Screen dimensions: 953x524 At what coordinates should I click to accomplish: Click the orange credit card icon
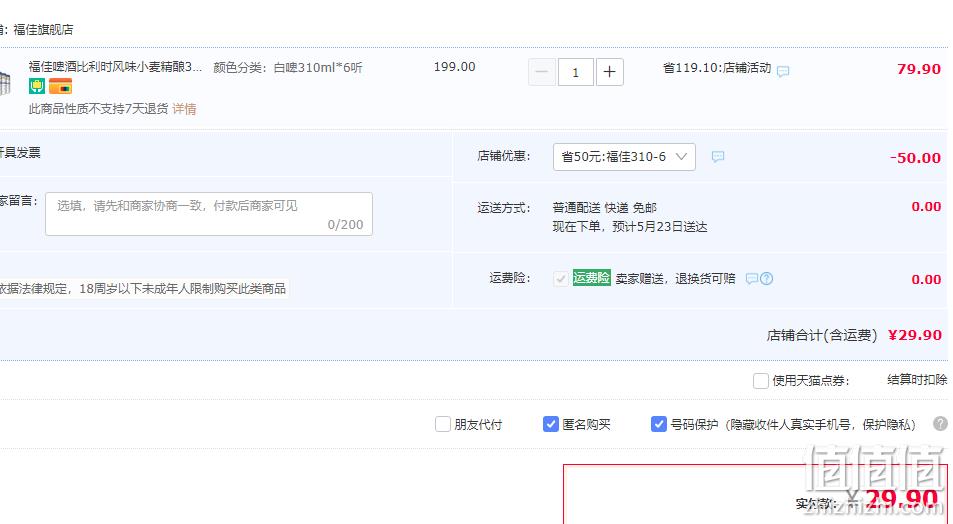(x=60, y=86)
